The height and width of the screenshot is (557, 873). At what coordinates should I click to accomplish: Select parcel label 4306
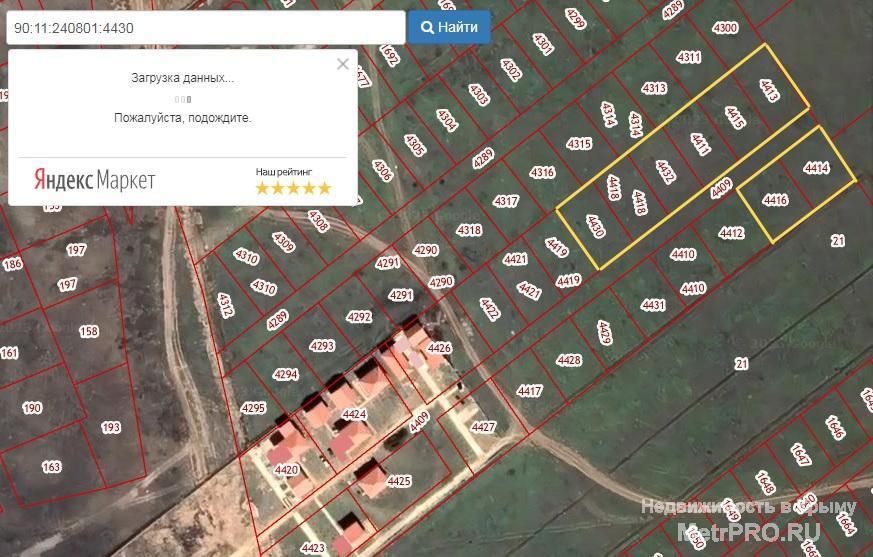click(382, 170)
